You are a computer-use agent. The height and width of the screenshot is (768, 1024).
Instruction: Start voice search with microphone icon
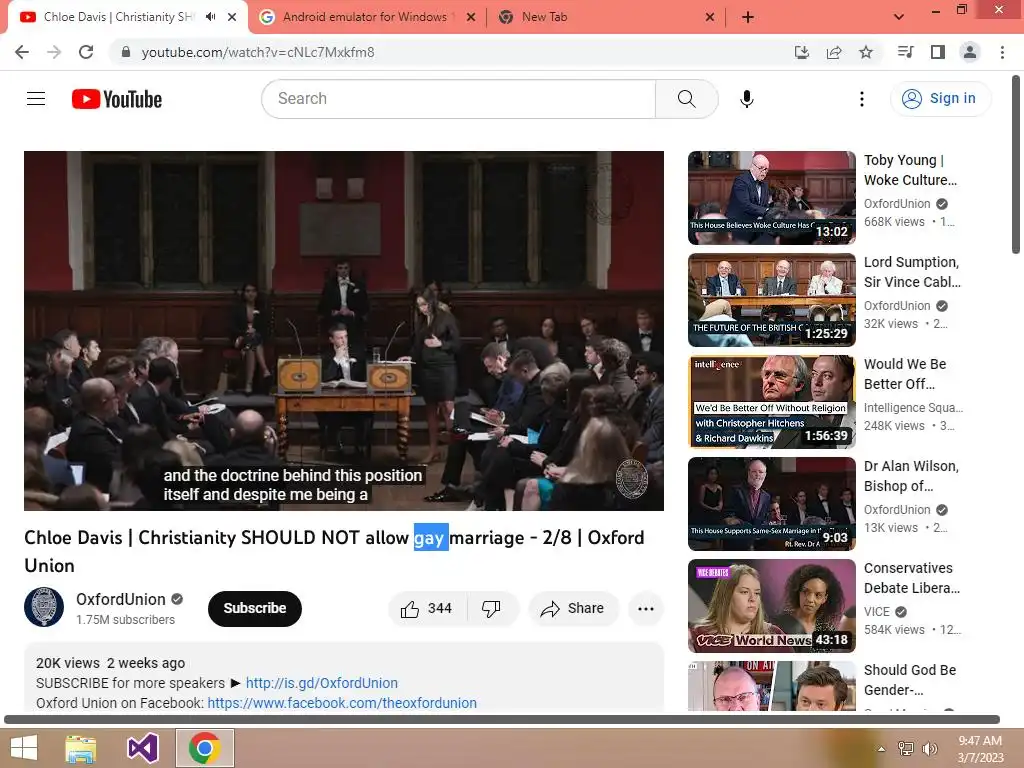coord(746,99)
